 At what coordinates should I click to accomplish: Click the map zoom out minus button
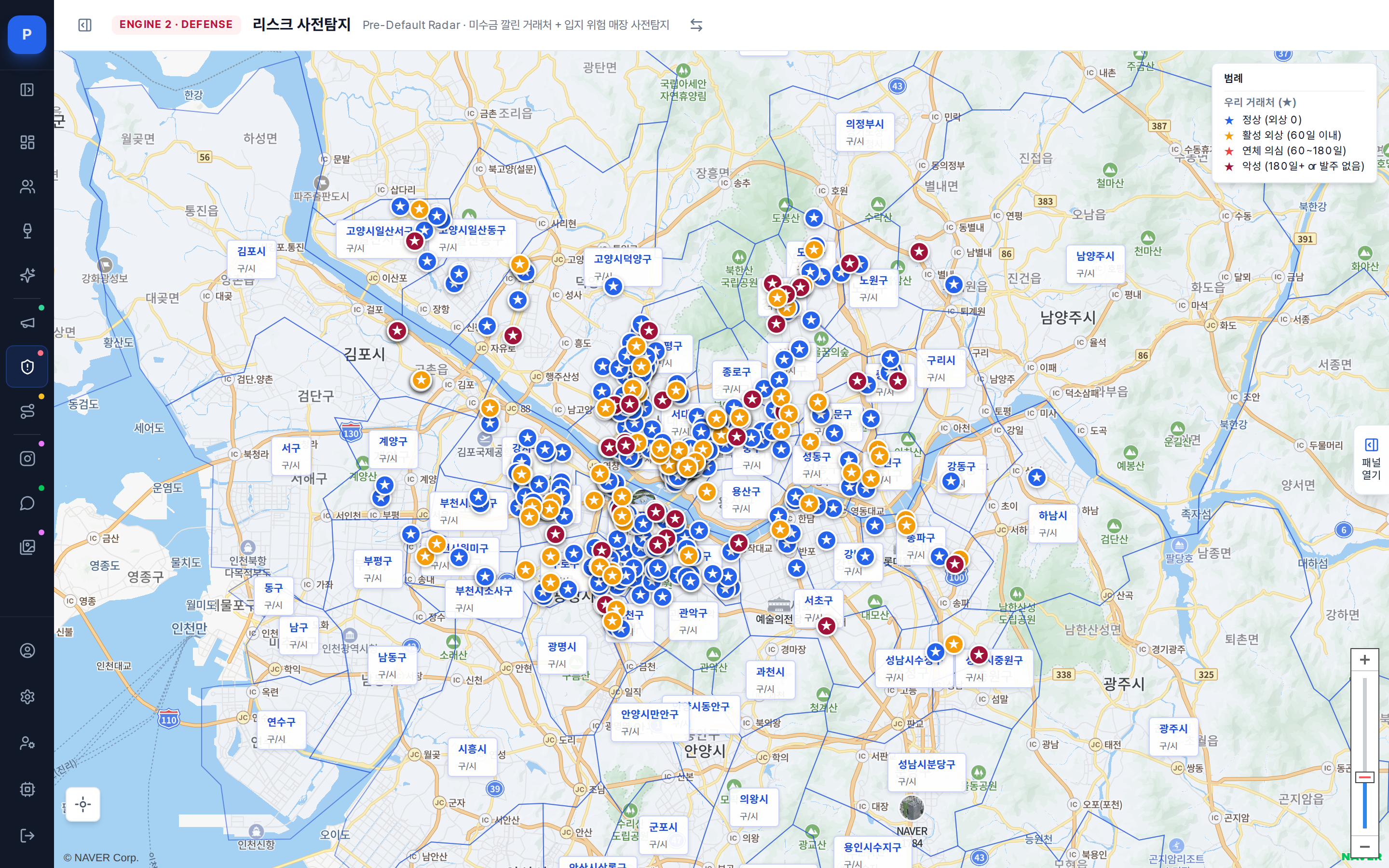pos(1364,847)
